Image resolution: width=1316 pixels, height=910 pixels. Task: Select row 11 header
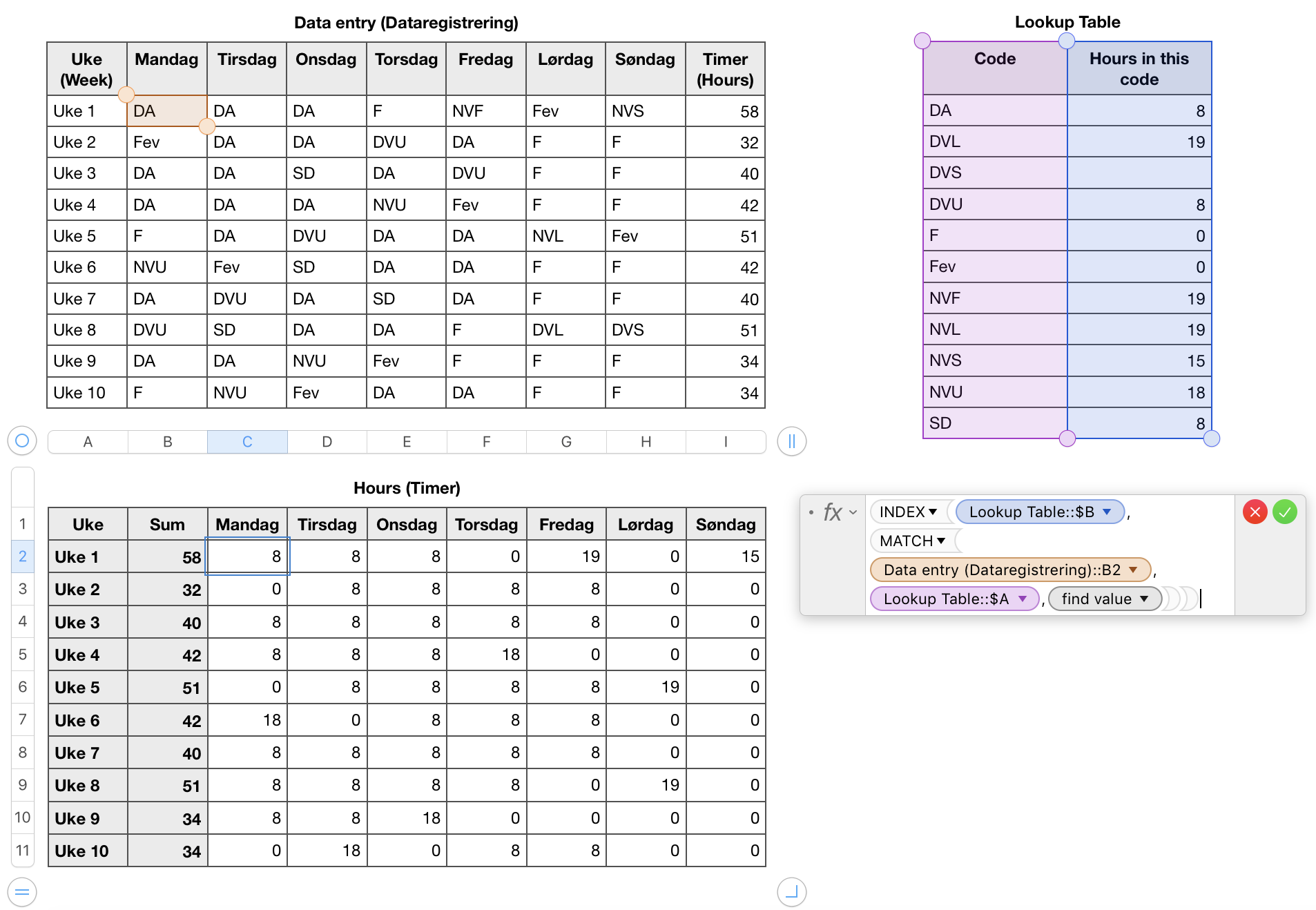click(x=23, y=850)
